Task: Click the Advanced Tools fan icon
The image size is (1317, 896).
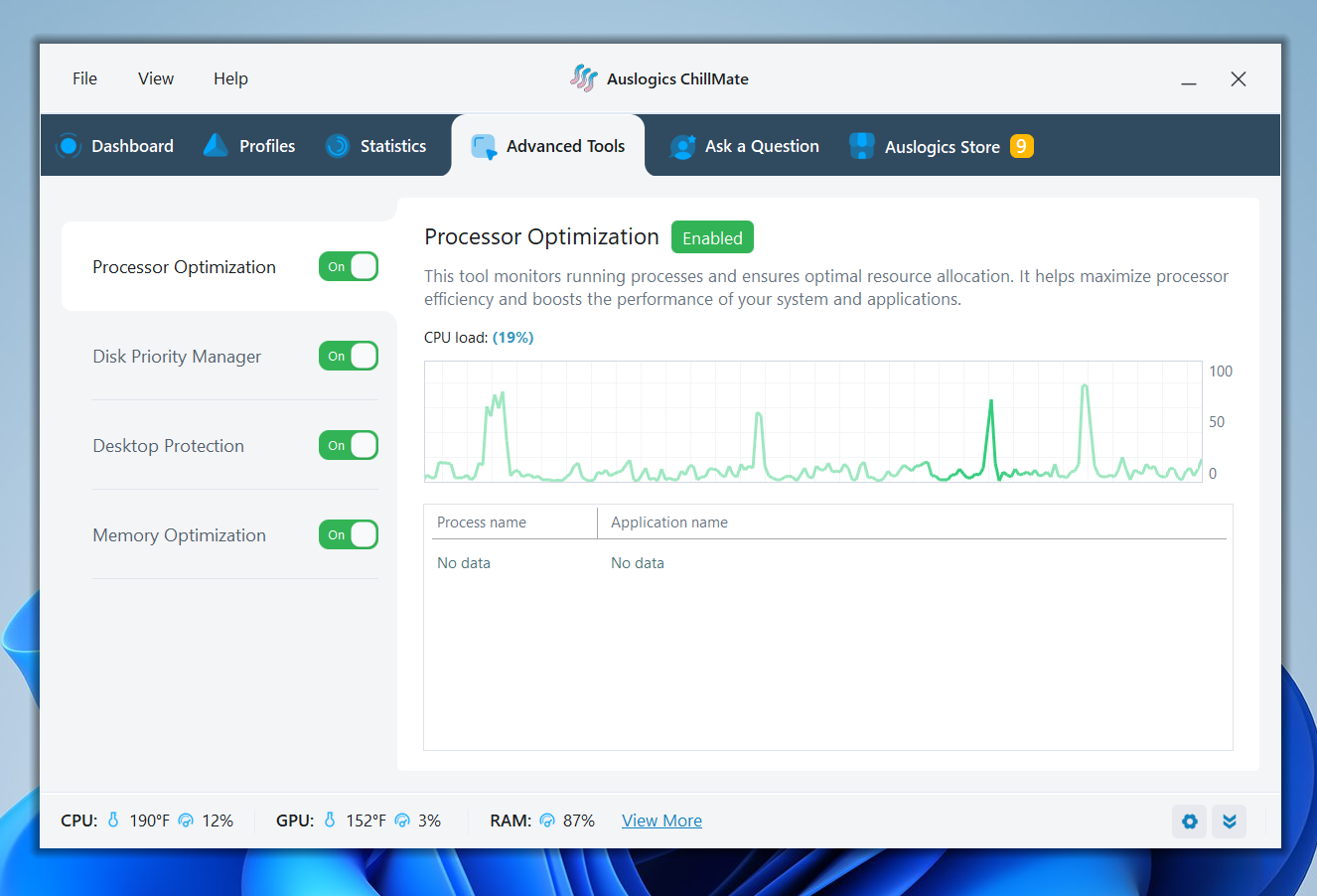Action: pos(484,145)
